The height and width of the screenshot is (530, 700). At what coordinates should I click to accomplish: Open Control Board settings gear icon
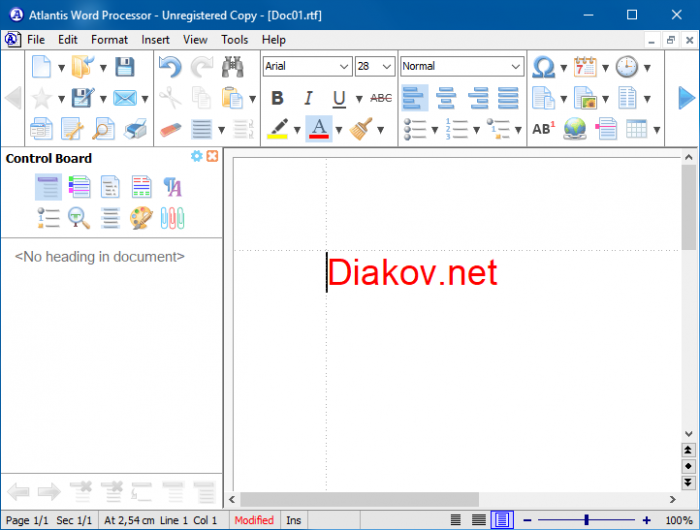click(196, 156)
